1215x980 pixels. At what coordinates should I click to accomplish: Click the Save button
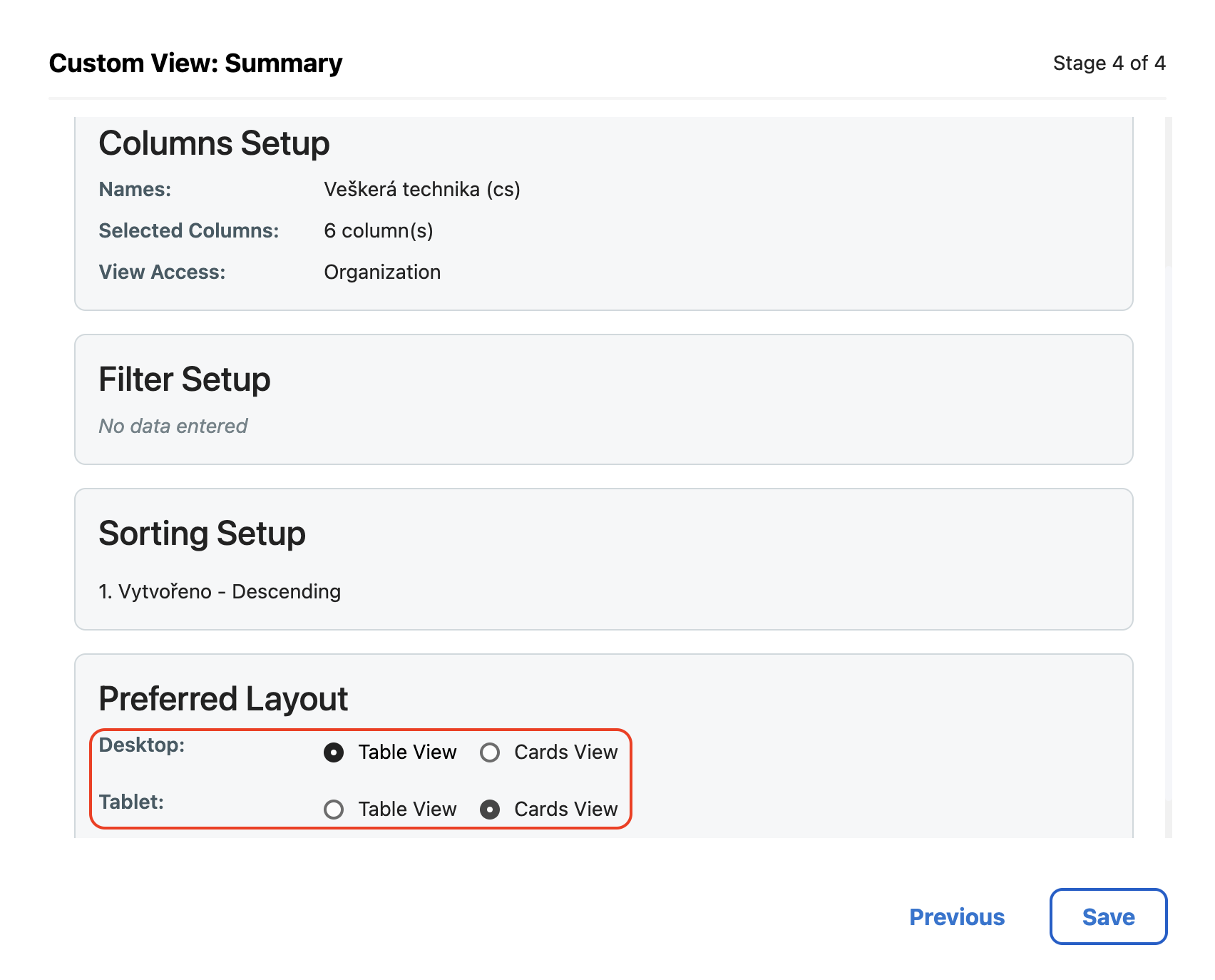[x=1107, y=917]
